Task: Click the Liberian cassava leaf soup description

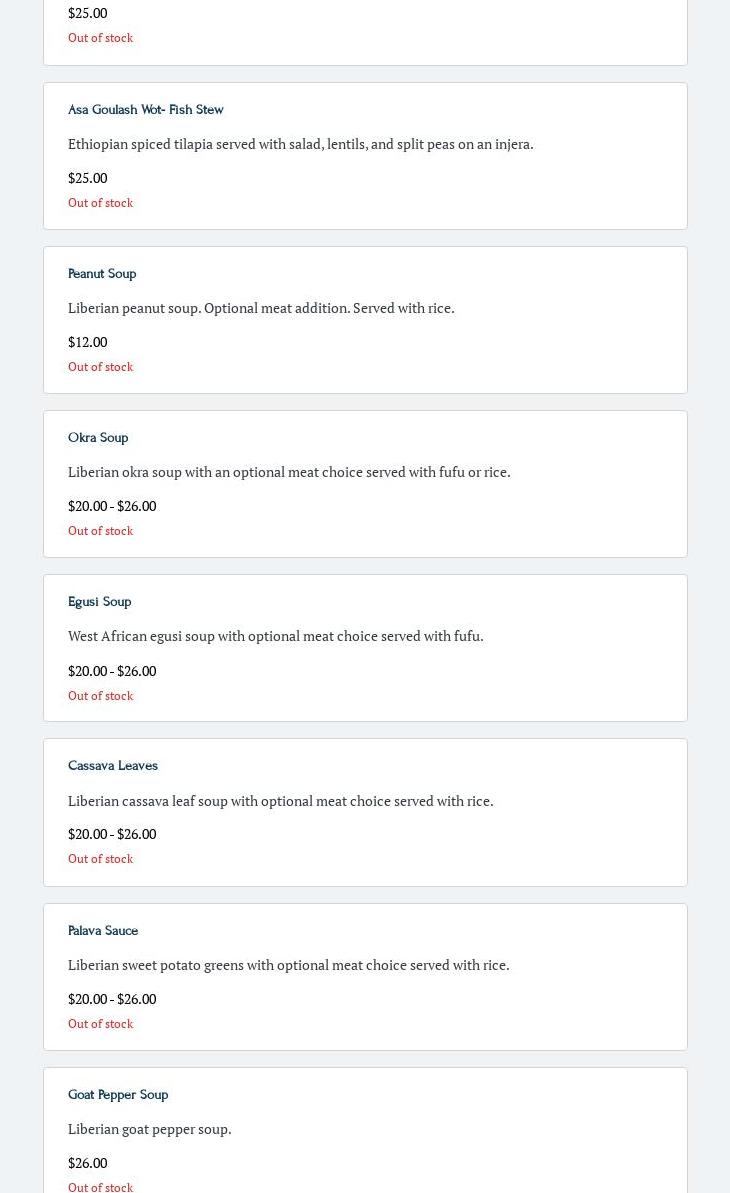Action: [280, 800]
